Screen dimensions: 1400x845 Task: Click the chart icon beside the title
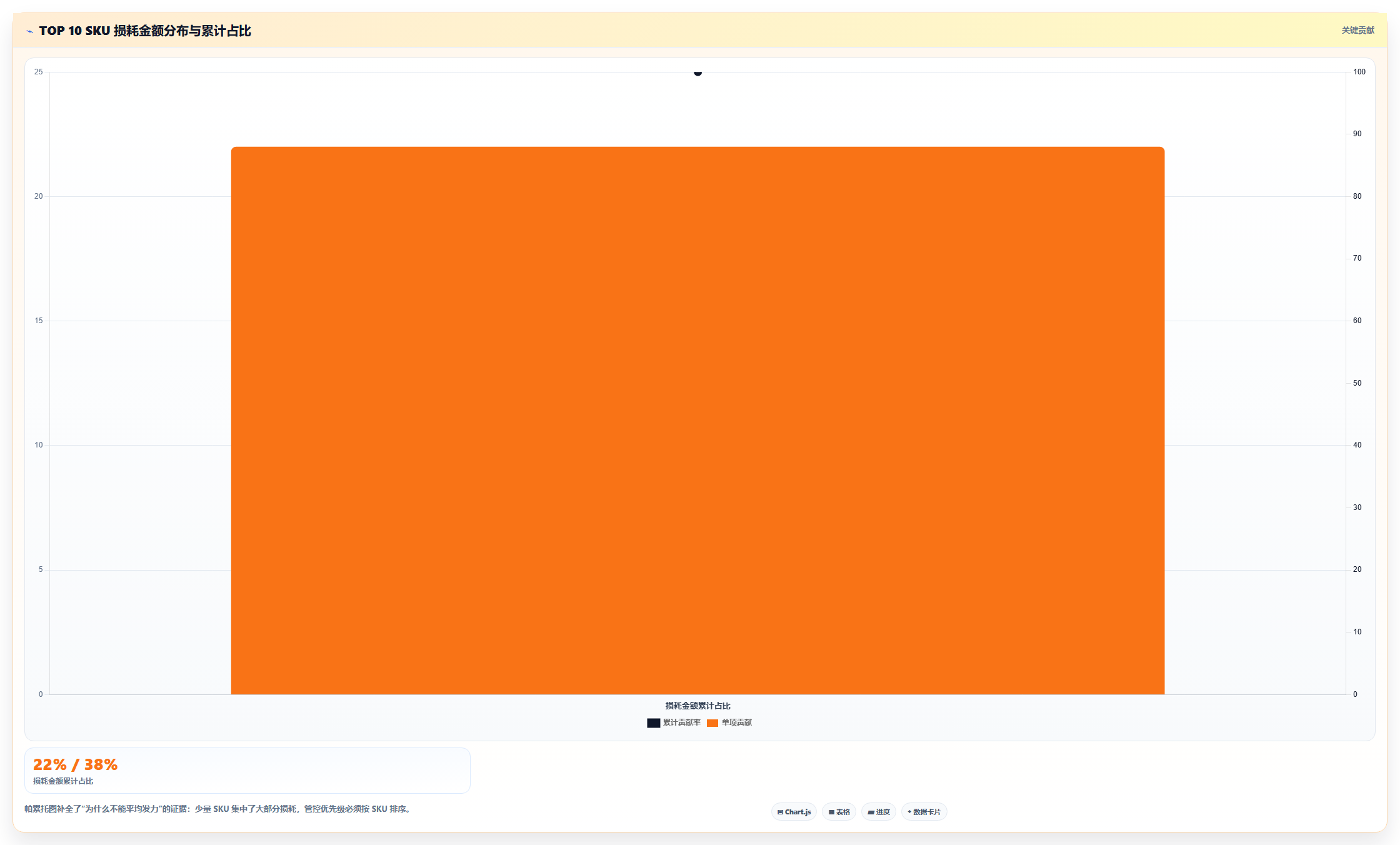coord(29,31)
